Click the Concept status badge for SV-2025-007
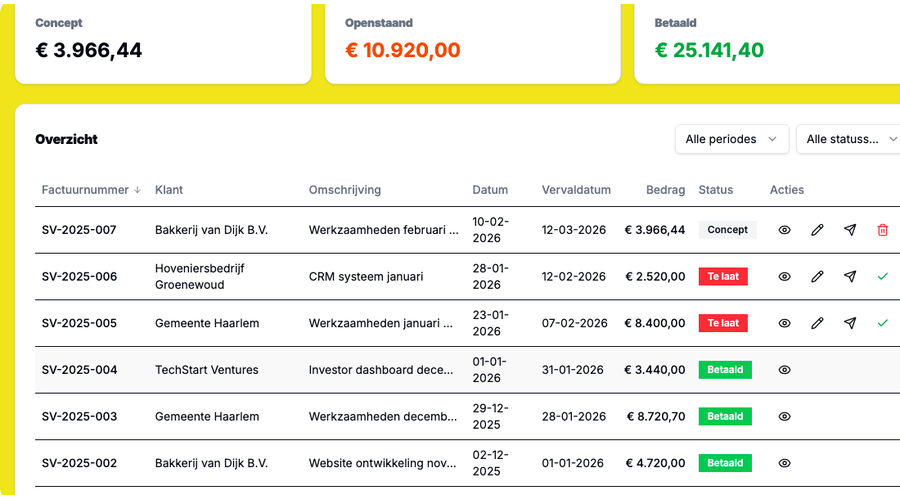 (727, 230)
